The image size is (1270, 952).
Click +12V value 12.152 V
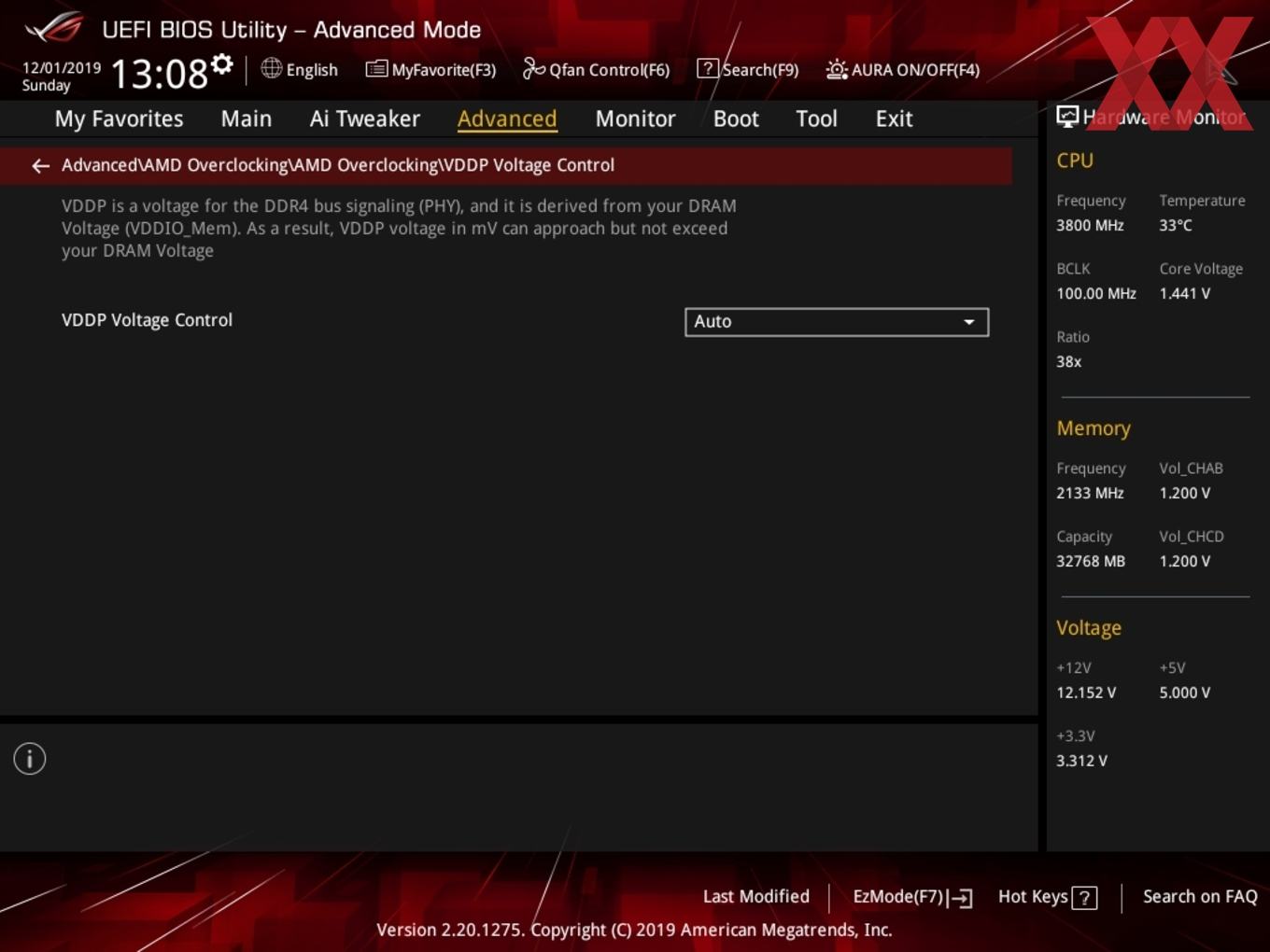pyautogui.click(x=1086, y=693)
